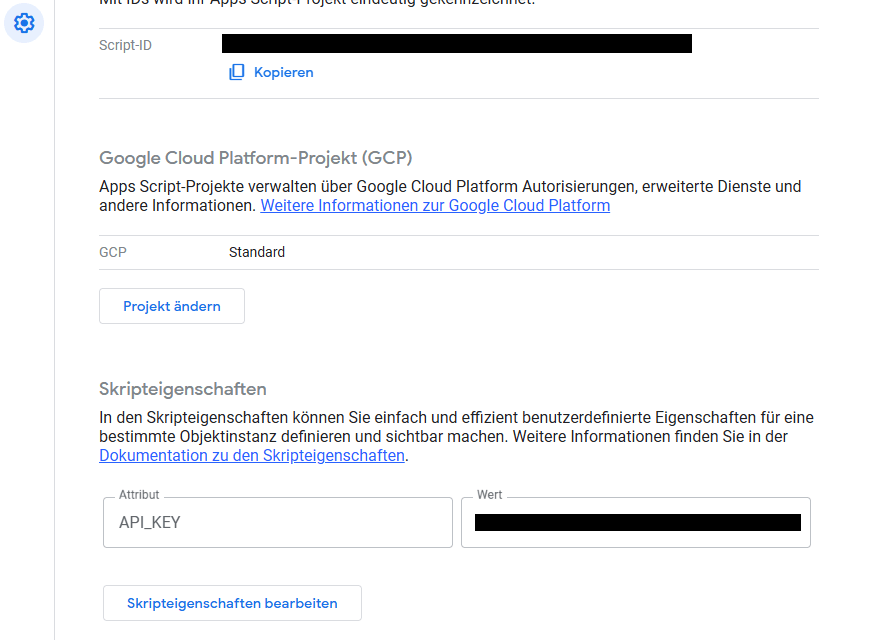Viewport: 882px width, 640px height.
Task: Open the Dokumentation zu den Skripteigenschaften link
Action: pyautogui.click(x=250, y=455)
